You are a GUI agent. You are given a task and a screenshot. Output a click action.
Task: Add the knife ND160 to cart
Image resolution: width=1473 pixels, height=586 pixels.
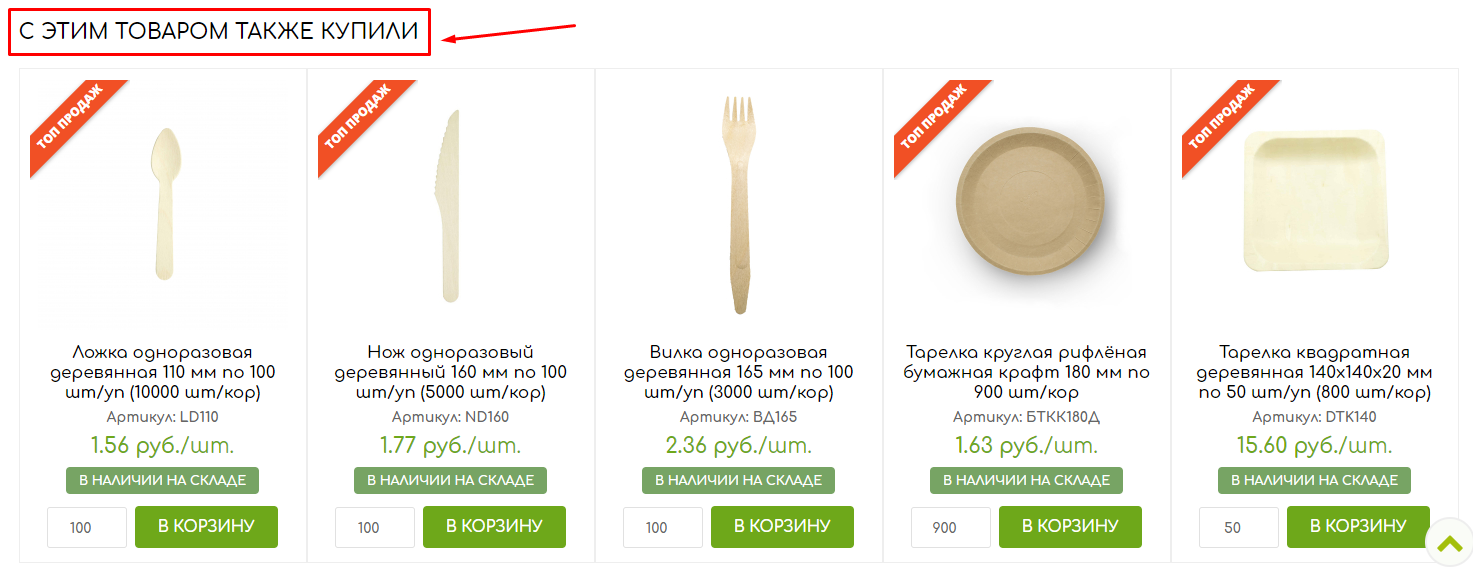click(x=494, y=527)
